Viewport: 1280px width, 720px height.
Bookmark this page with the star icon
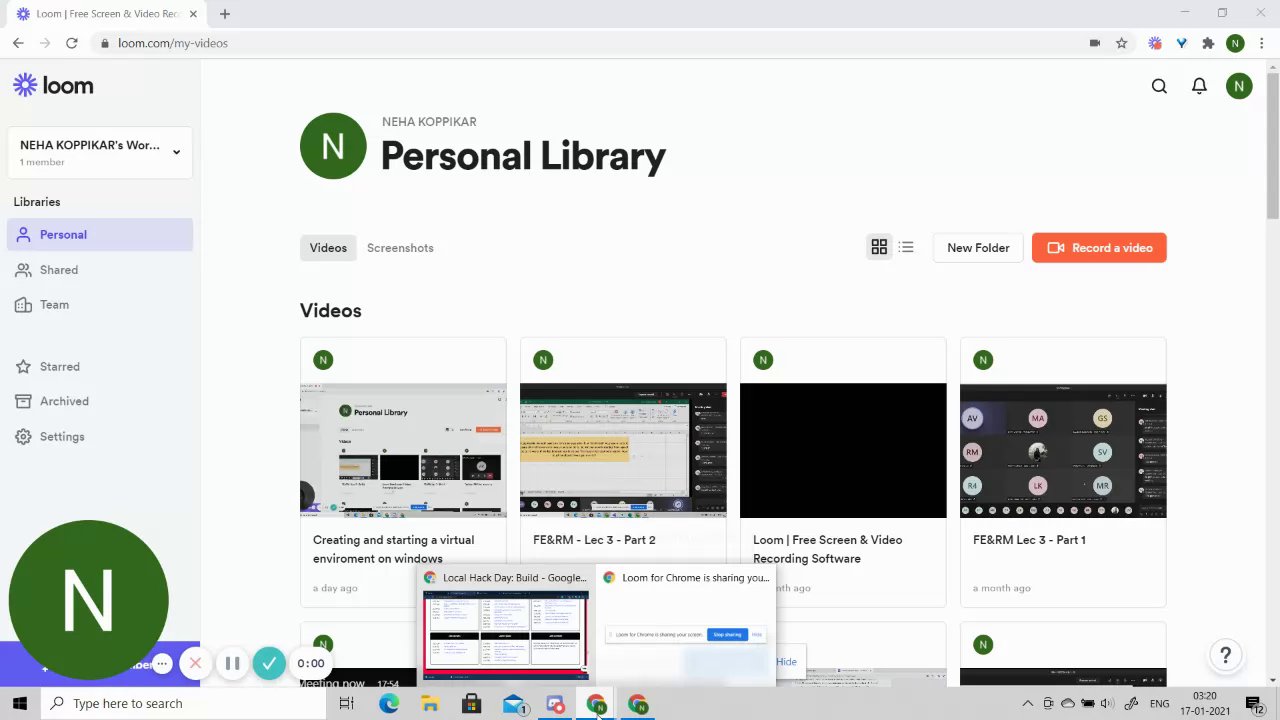pyautogui.click(x=1121, y=43)
